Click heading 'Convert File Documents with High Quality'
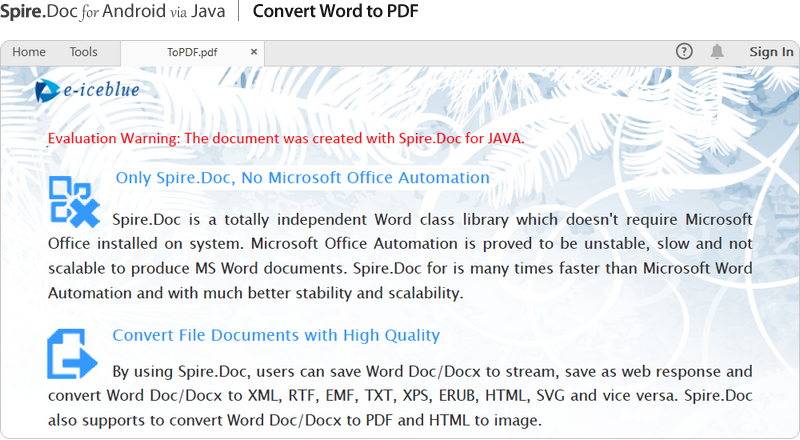The height and width of the screenshot is (440, 800). tap(276, 335)
